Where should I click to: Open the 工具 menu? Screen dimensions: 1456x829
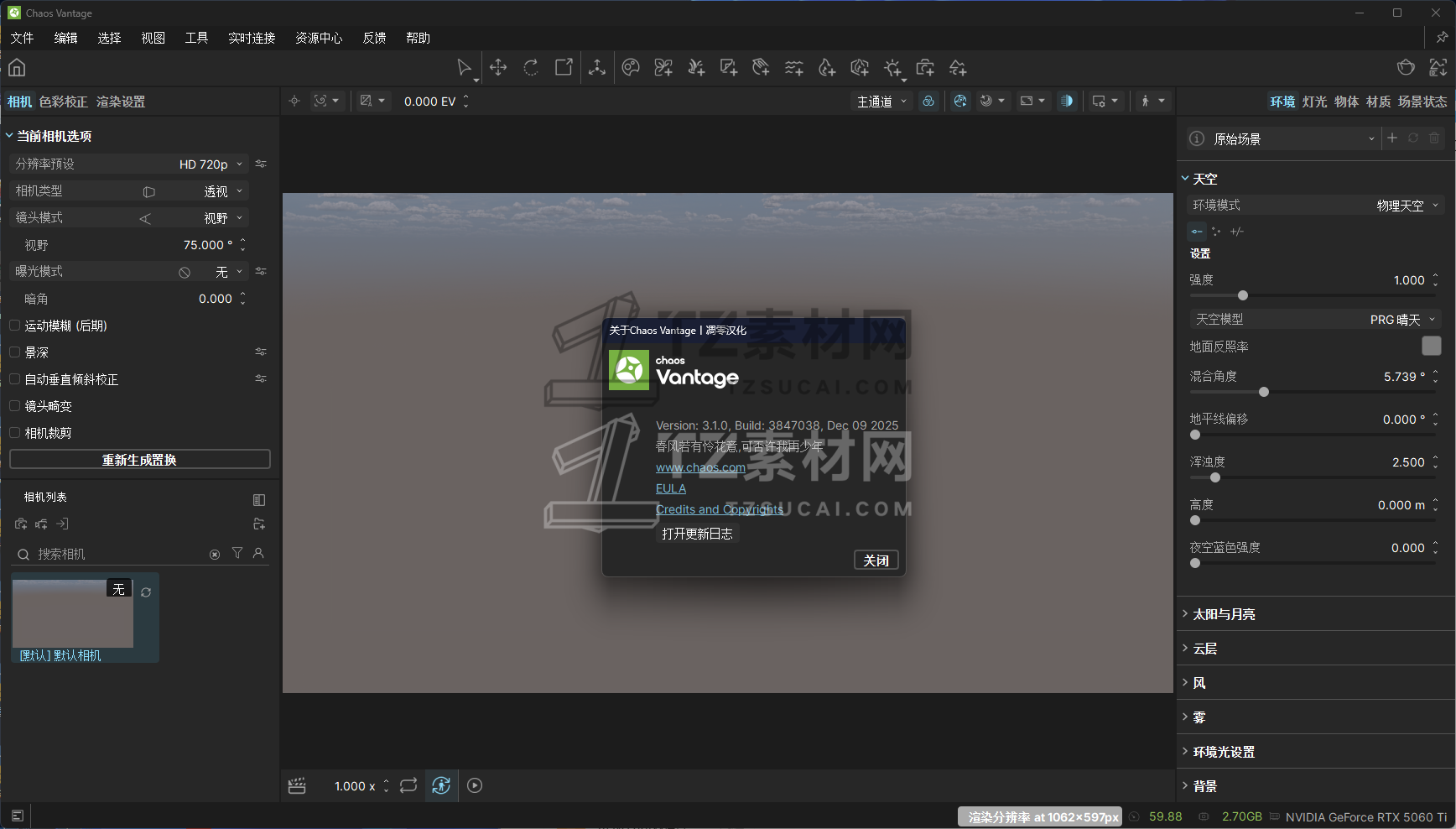pos(196,38)
